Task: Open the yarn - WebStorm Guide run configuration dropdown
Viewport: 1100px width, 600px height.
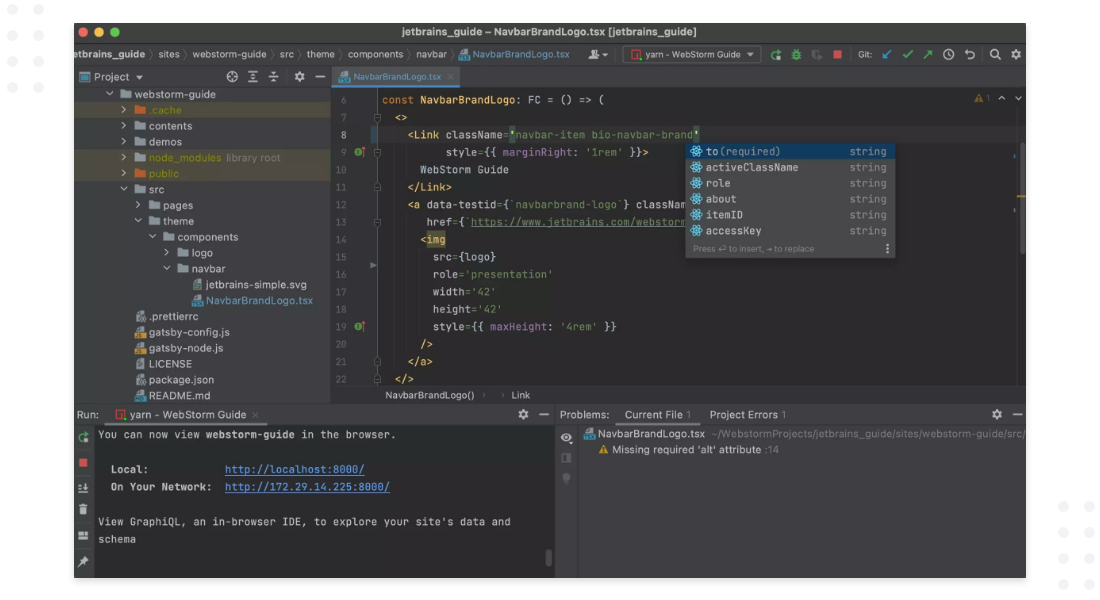Action: 692,55
